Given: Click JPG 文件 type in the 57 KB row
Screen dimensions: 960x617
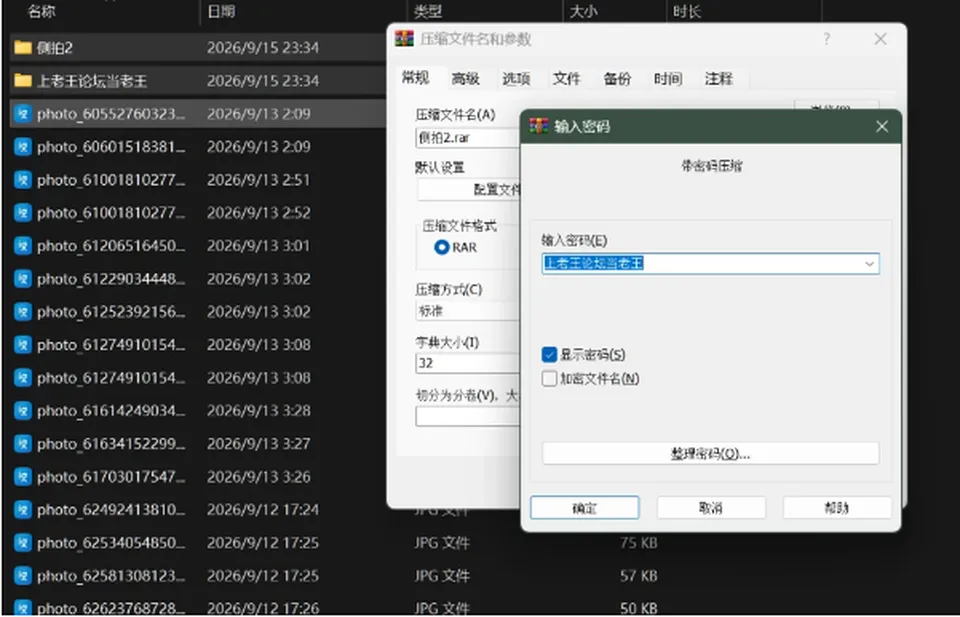Looking at the screenshot, I should click(442, 576).
